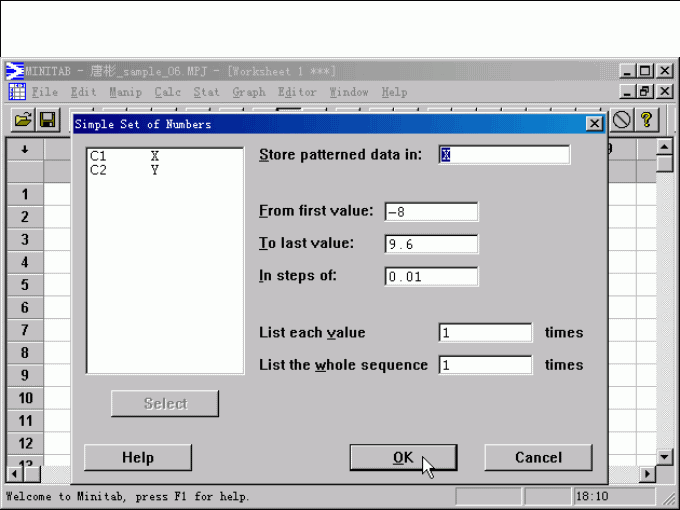Viewport: 680px width, 510px height.
Task: Click the 'From first value' input field
Action: click(431, 212)
